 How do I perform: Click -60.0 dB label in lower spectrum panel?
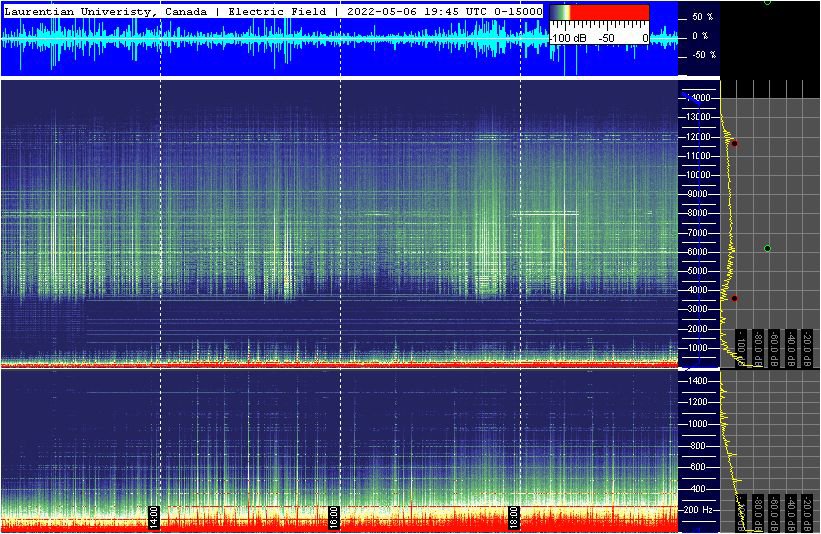774,512
